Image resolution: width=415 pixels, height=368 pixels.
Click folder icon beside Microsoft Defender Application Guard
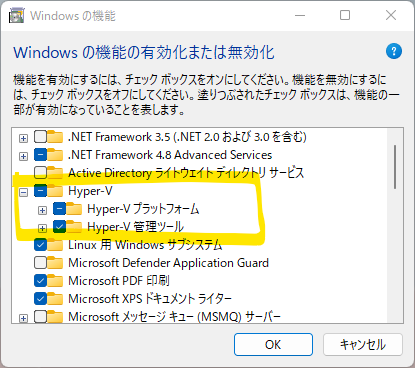(55, 263)
